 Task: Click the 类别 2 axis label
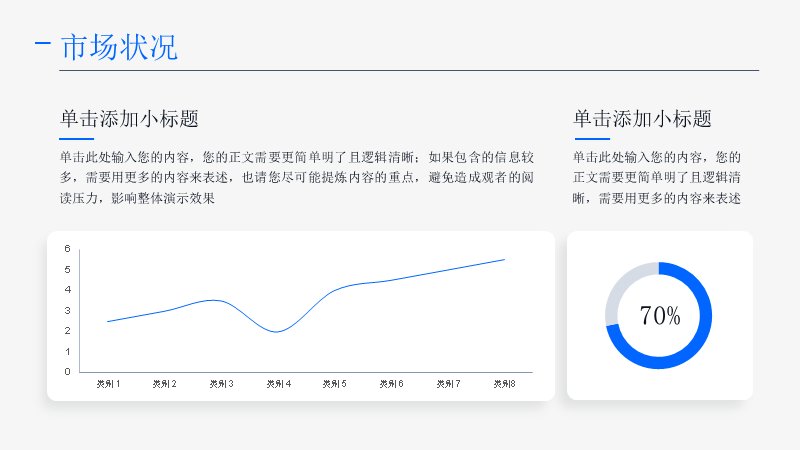coord(165,384)
